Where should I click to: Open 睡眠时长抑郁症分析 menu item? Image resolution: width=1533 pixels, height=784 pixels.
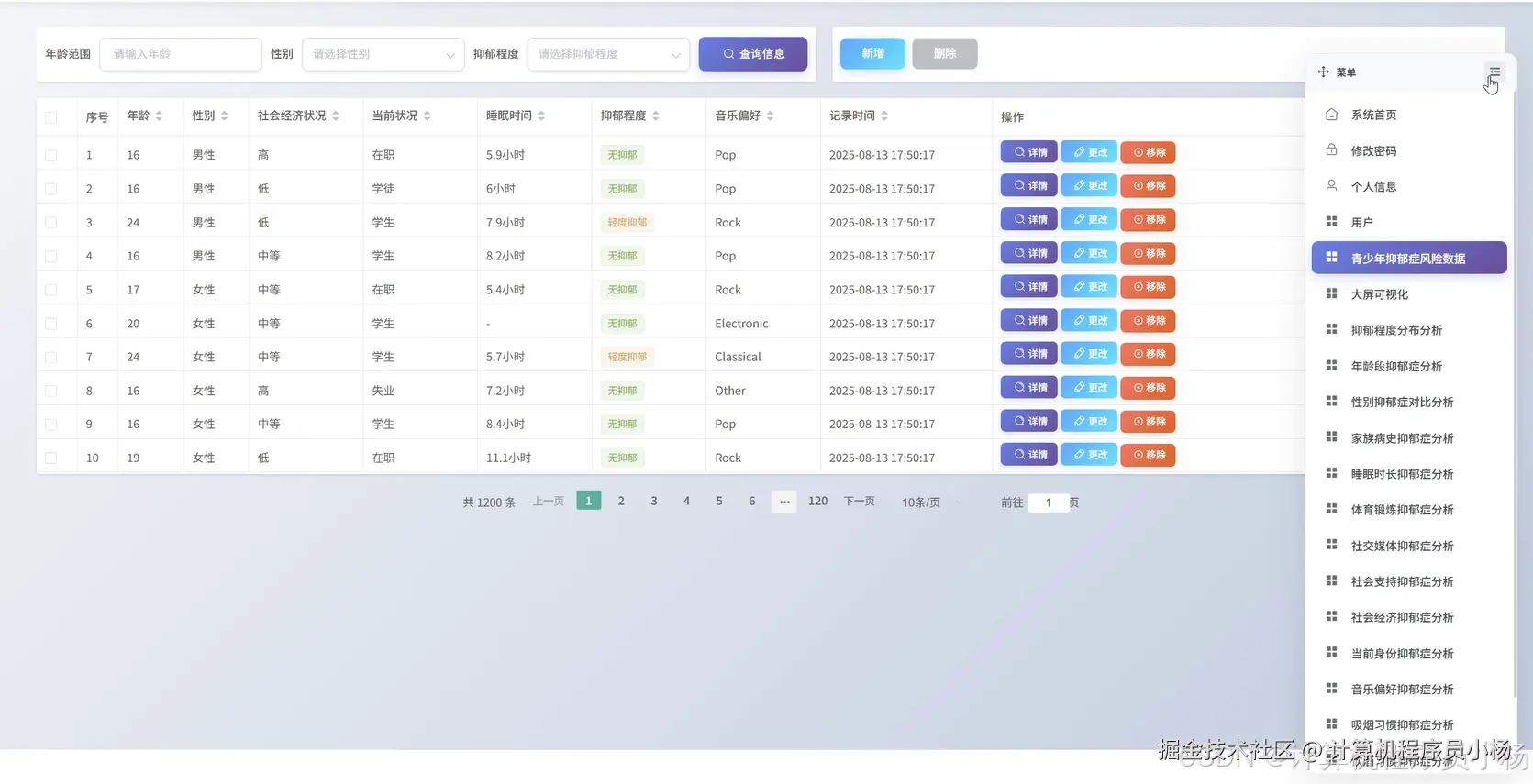pos(1409,473)
